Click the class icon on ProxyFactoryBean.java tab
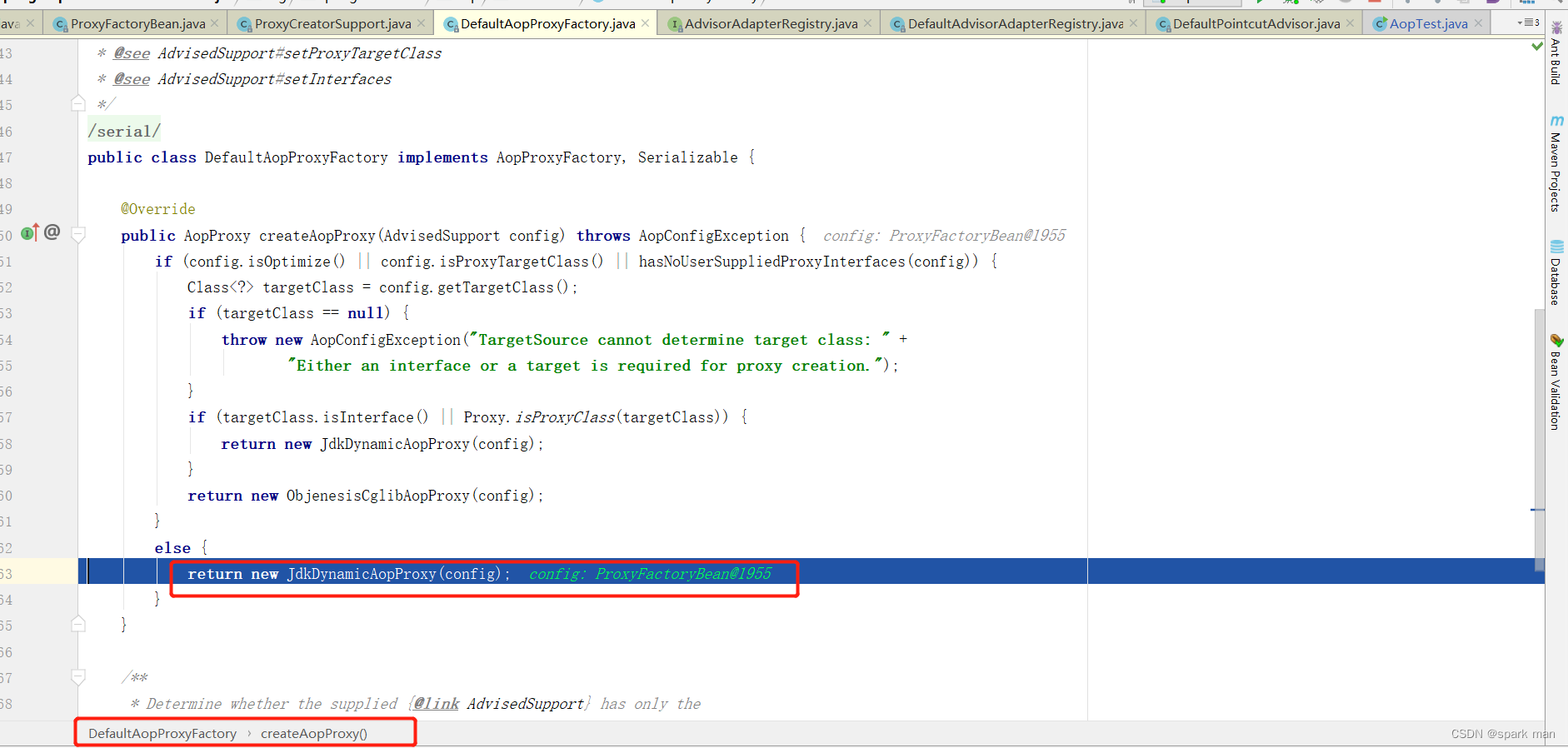 [x=60, y=24]
